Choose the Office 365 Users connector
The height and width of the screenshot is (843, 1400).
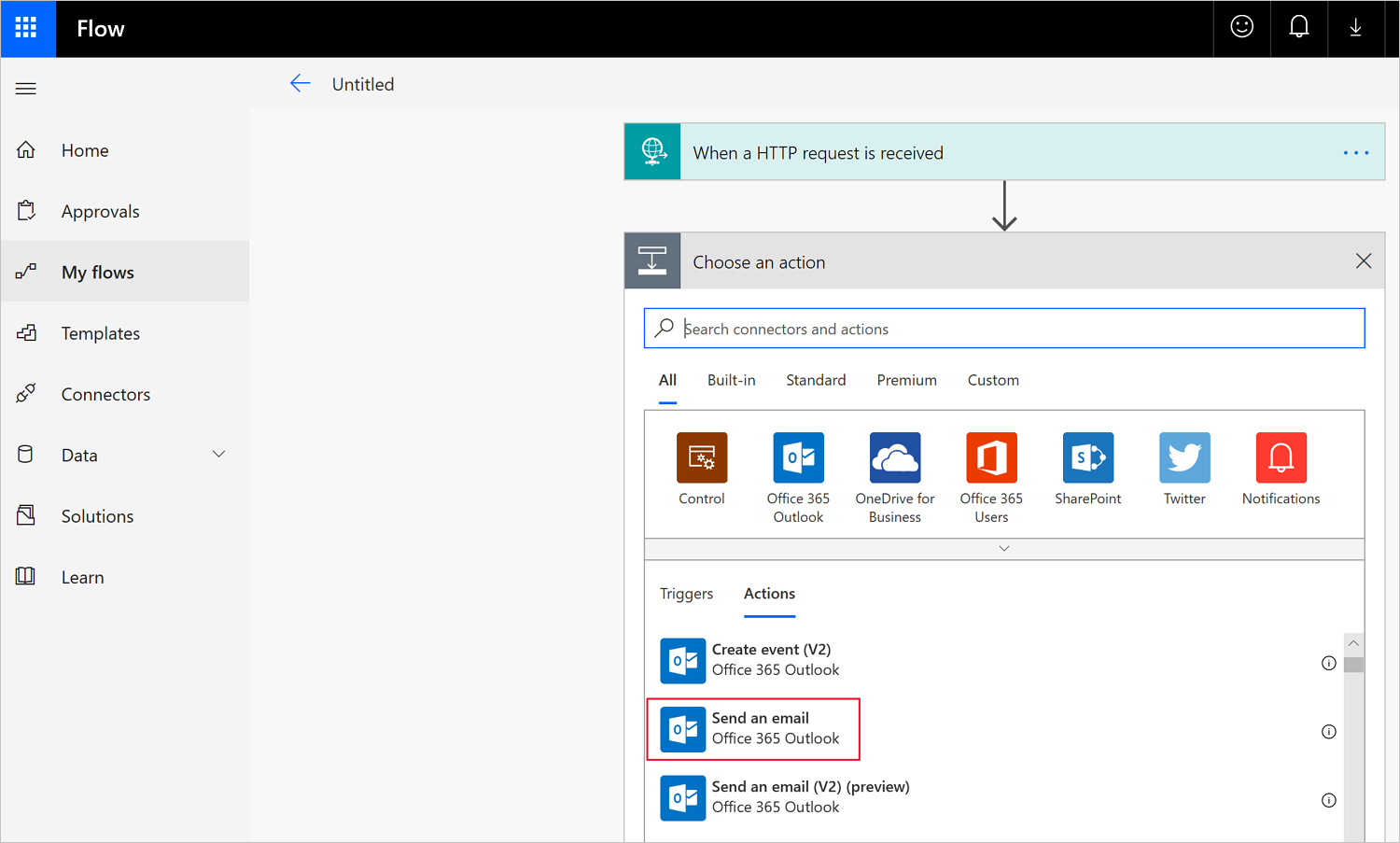[991, 457]
